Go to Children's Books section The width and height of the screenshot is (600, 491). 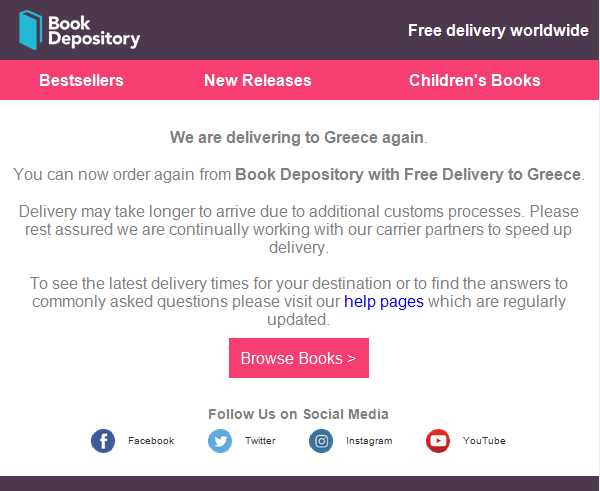pos(474,80)
